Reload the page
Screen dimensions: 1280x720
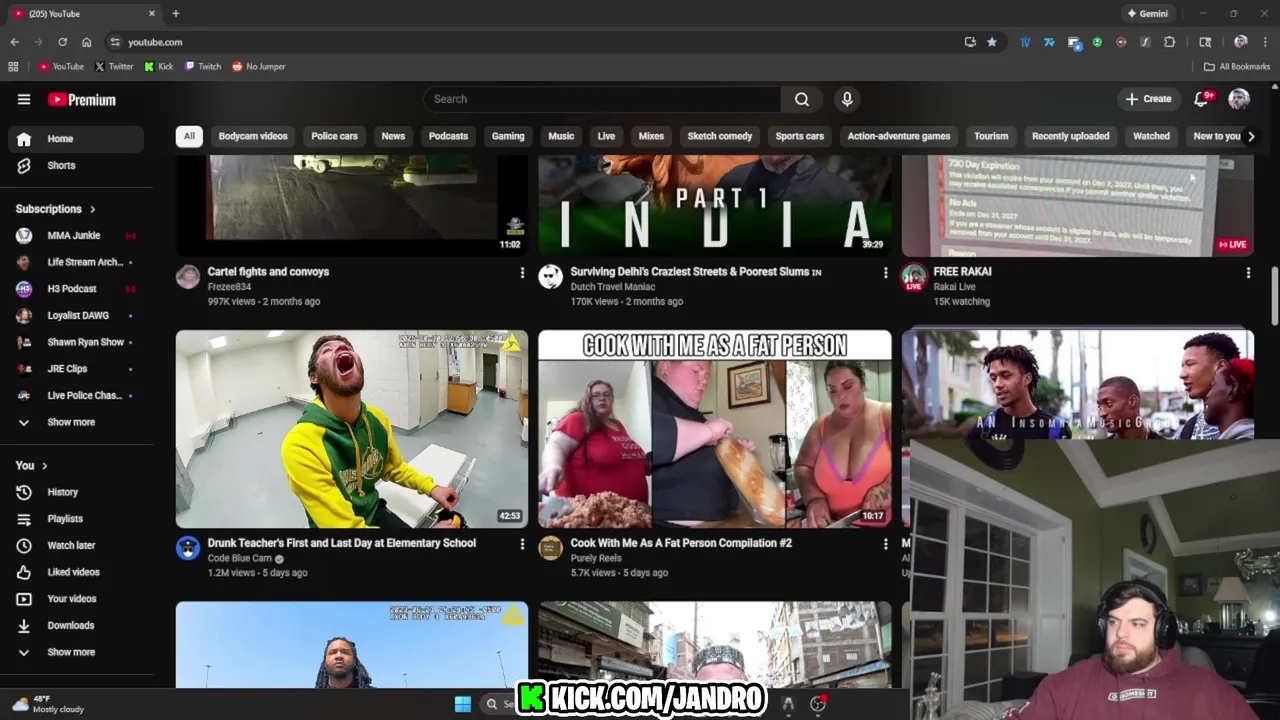point(62,42)
